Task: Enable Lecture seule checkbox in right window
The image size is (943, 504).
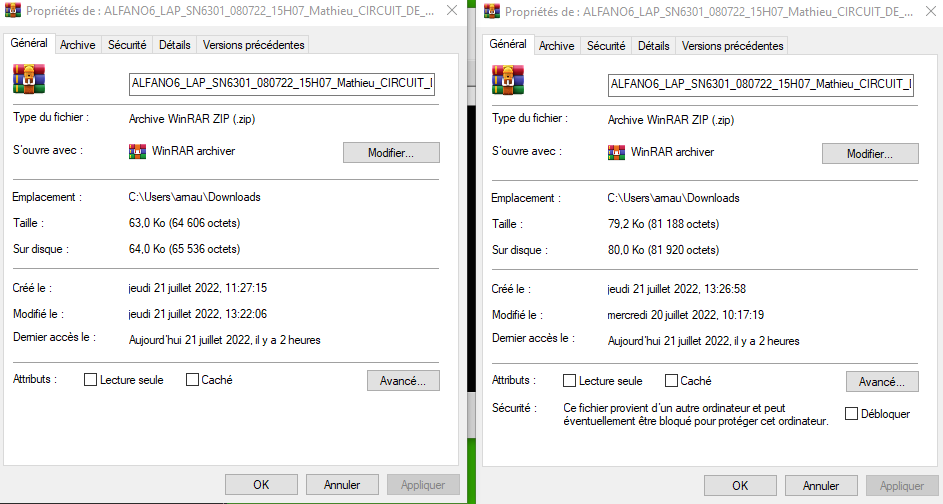Action: (x=569, y=381)
